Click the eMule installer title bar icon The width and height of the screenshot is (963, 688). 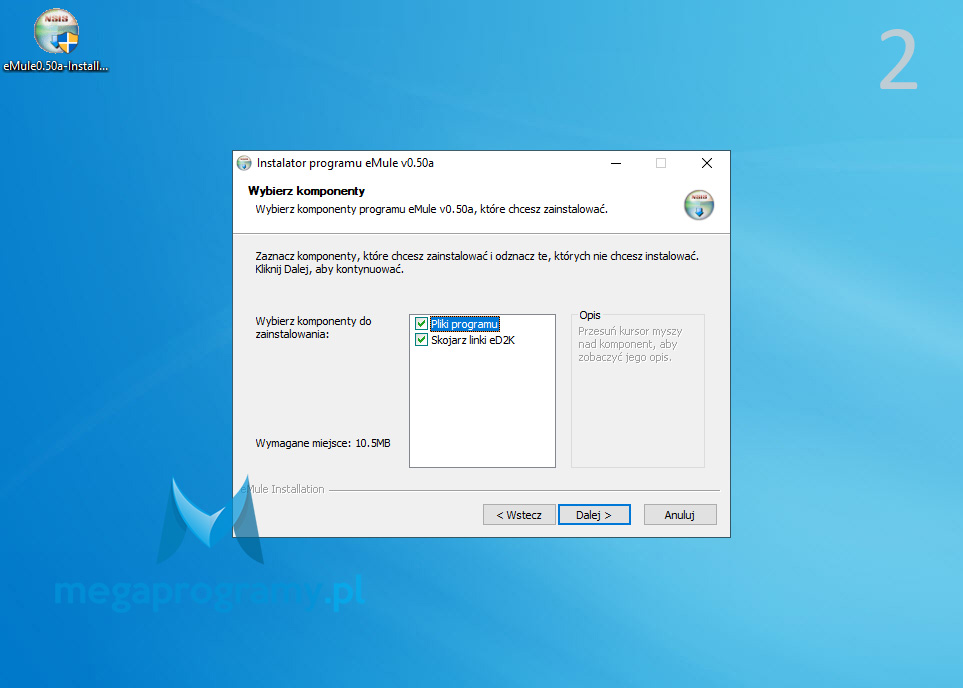point(244,163)
